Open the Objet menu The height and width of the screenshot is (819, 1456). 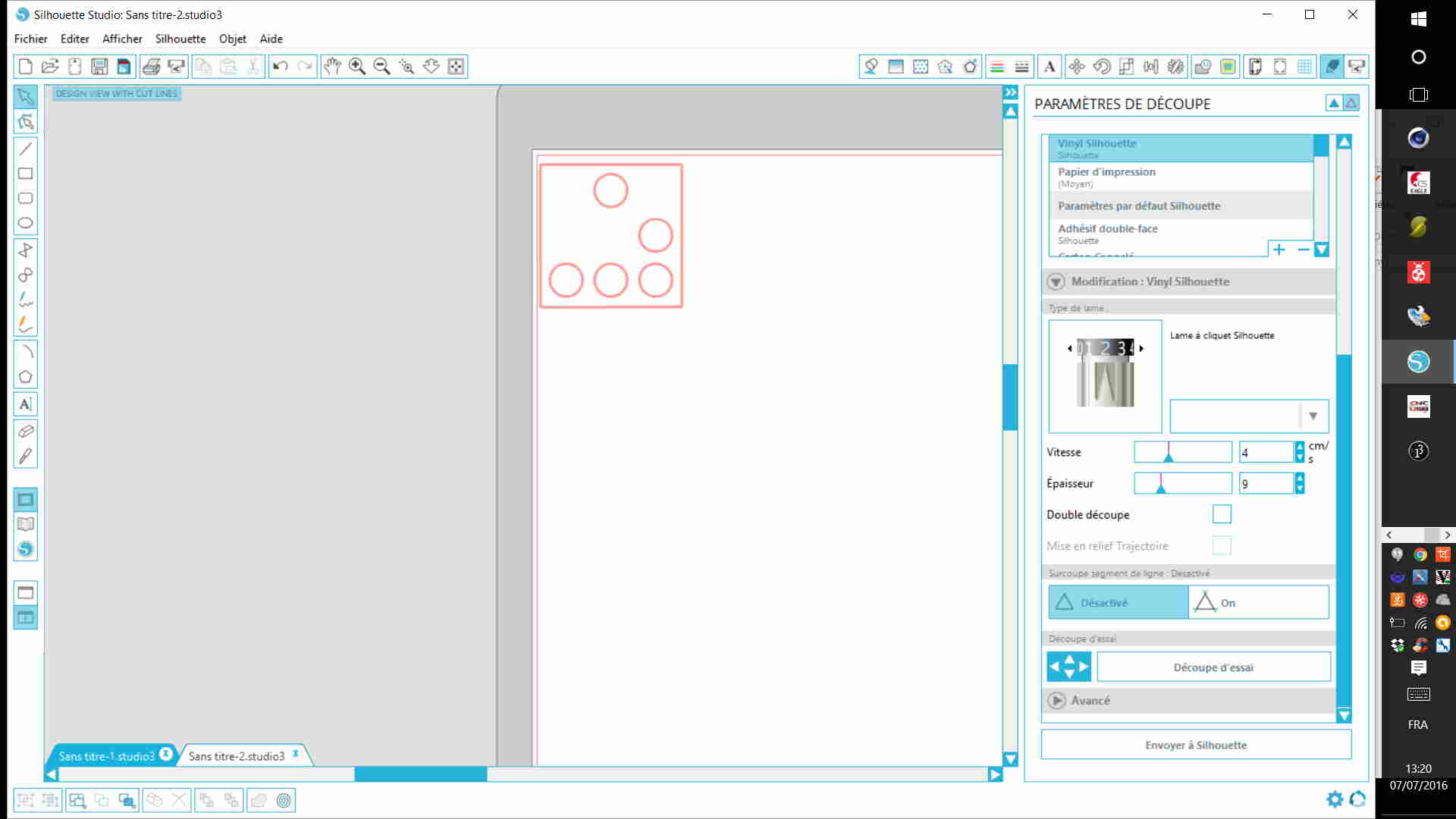click(232, 39)
